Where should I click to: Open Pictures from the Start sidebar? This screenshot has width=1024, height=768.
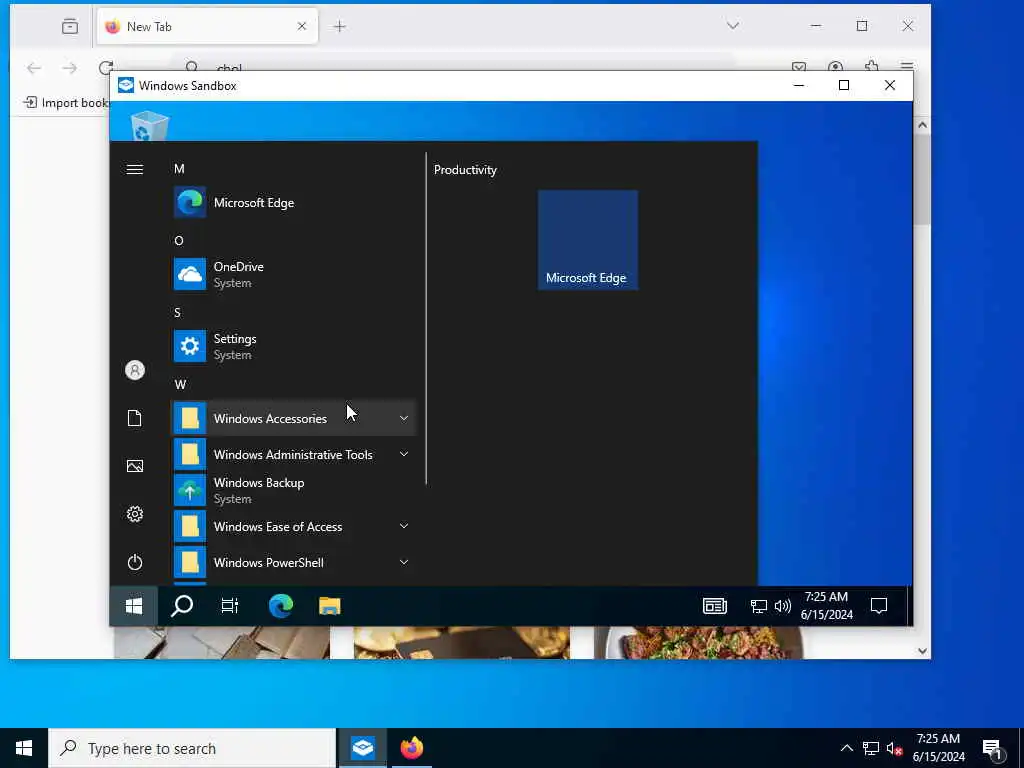tap(135, 466)
